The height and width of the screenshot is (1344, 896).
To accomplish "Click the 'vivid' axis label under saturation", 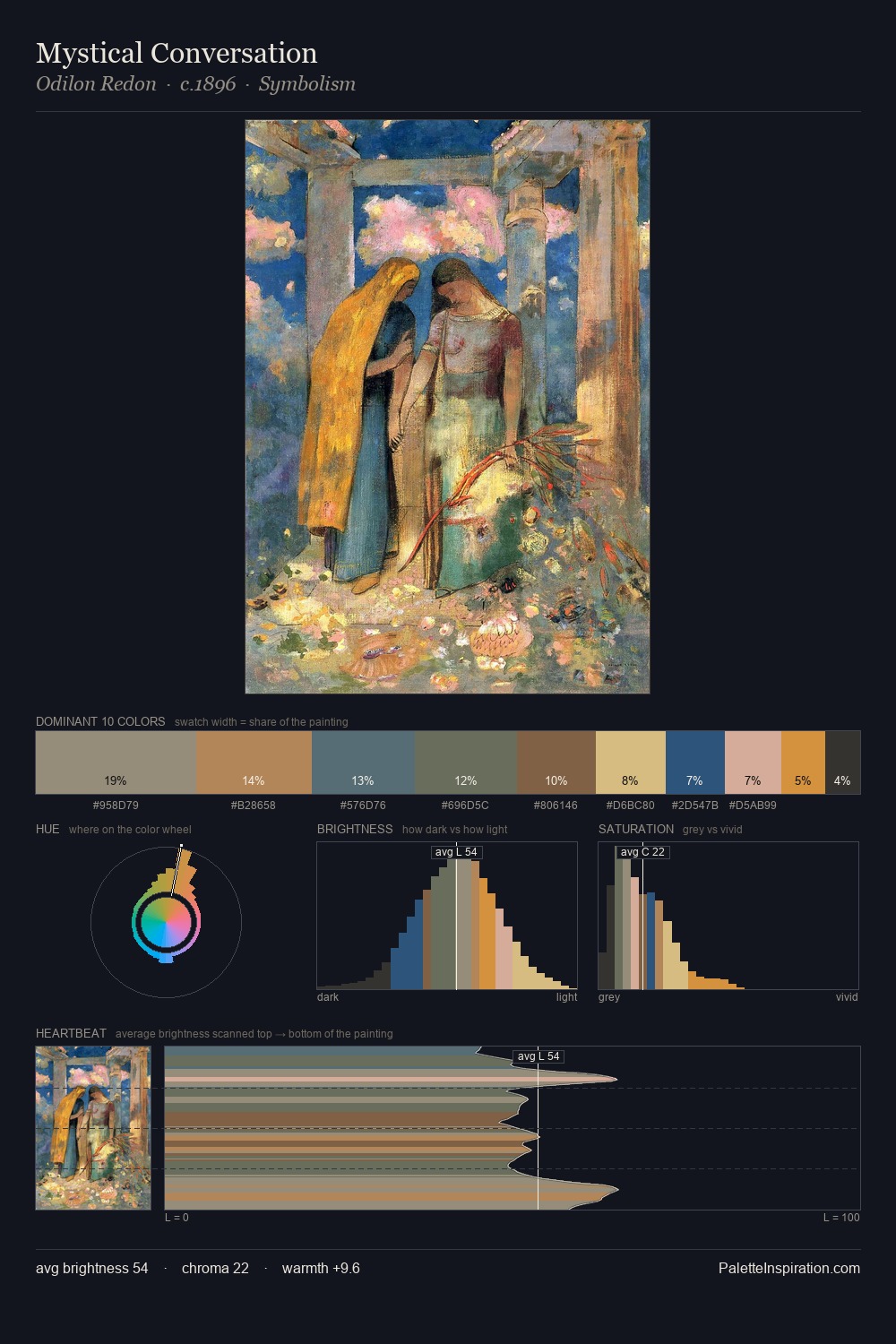I will pos(847,997).
